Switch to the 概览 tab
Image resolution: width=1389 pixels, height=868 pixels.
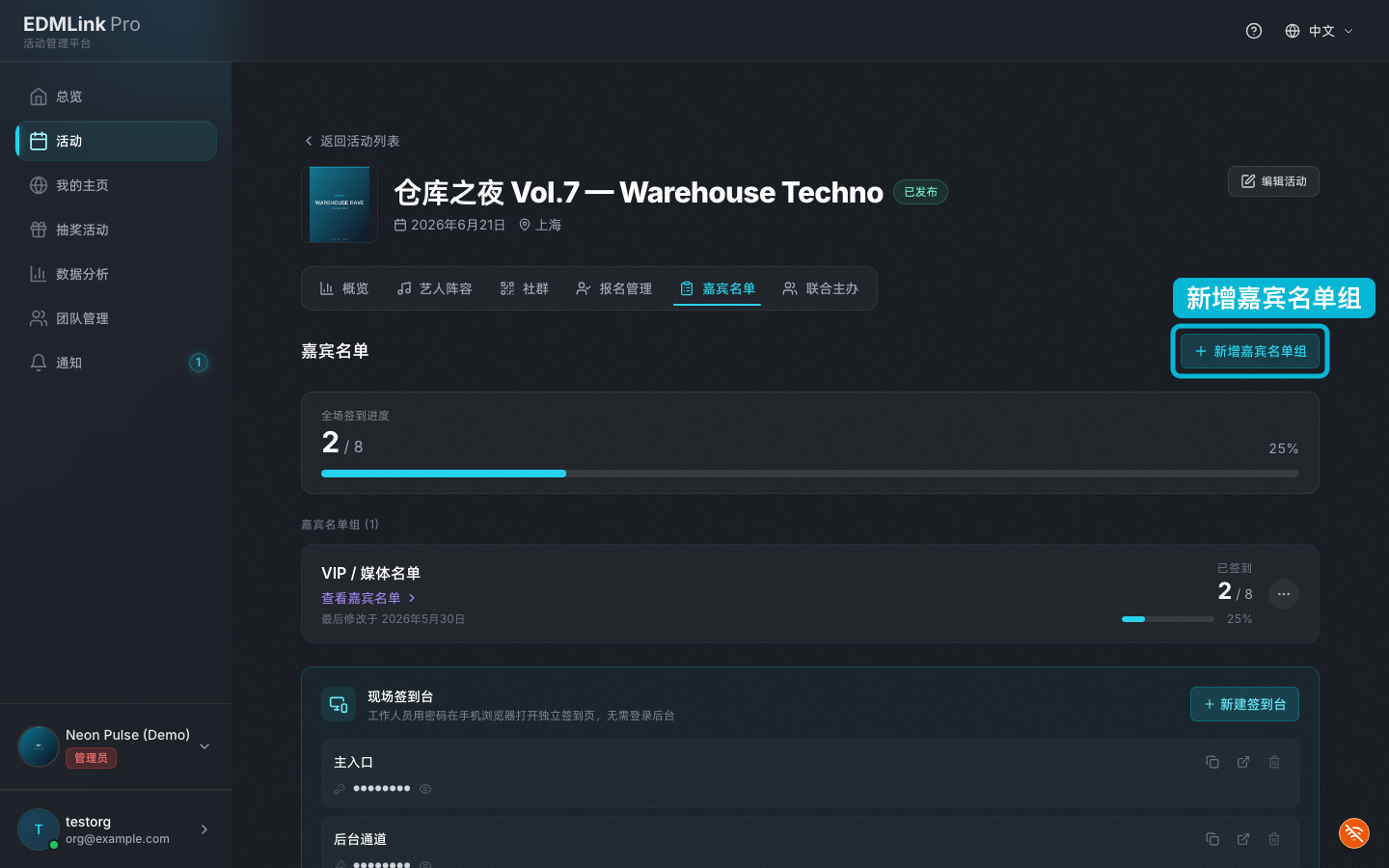click(x=344, y=288)
